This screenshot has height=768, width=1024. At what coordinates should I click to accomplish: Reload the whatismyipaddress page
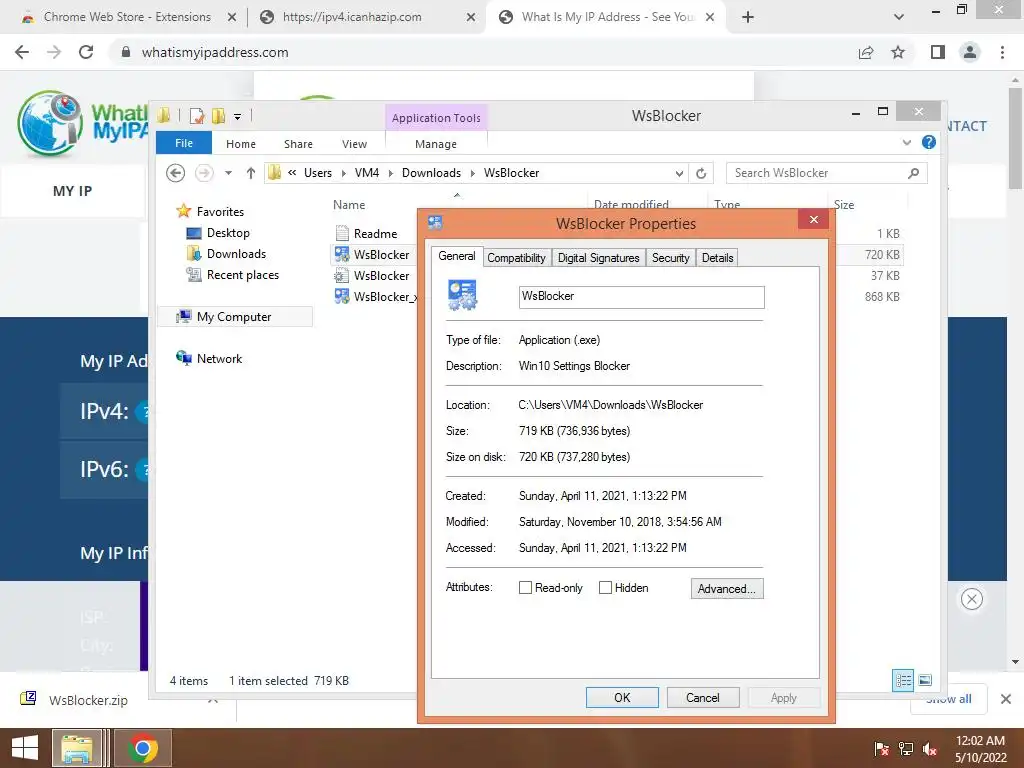(x=86, y=52)
